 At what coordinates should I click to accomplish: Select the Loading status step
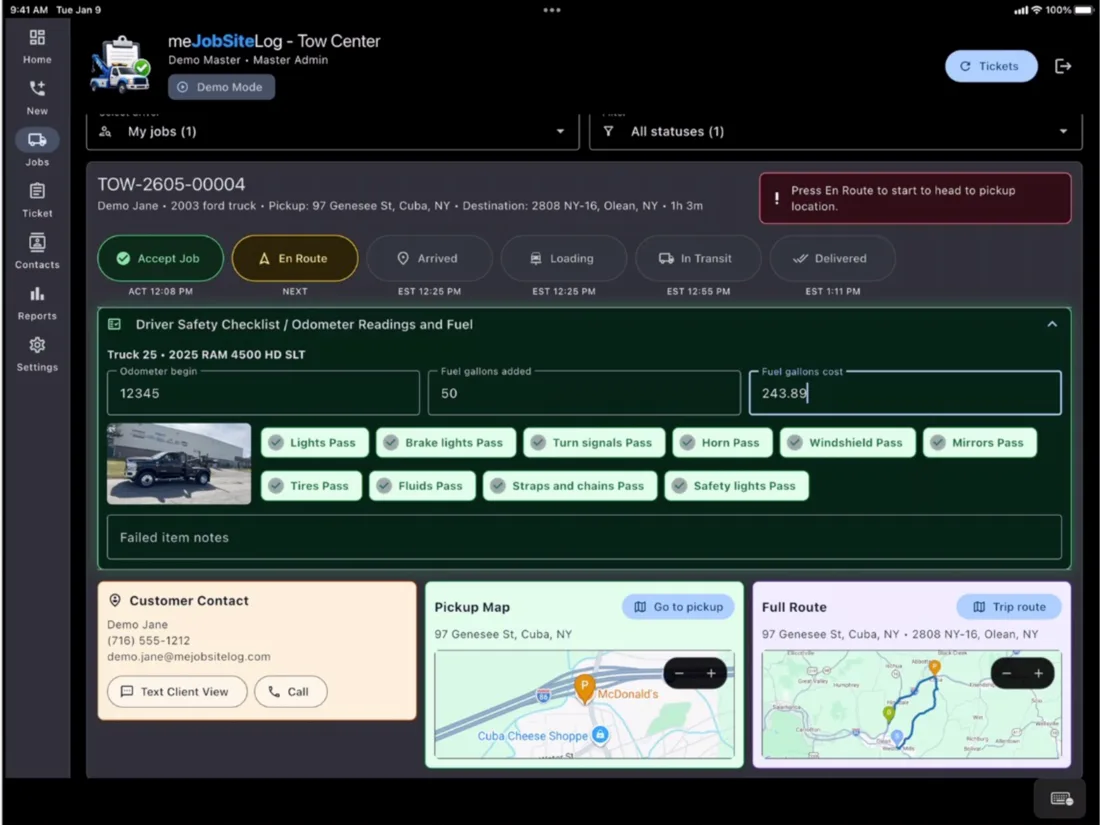tap(563, 258)
